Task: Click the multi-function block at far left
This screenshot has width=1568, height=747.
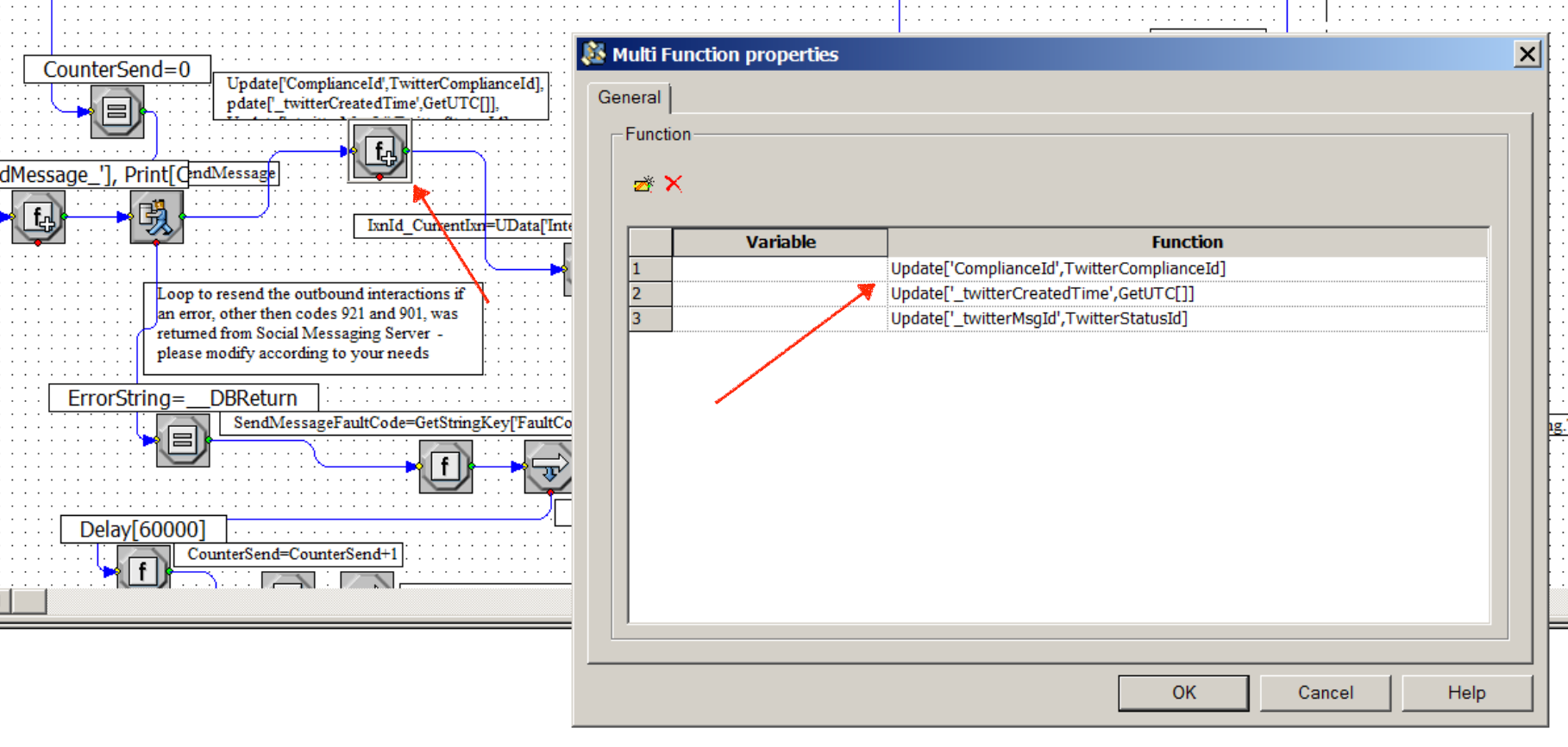Action: click(39, 217)
